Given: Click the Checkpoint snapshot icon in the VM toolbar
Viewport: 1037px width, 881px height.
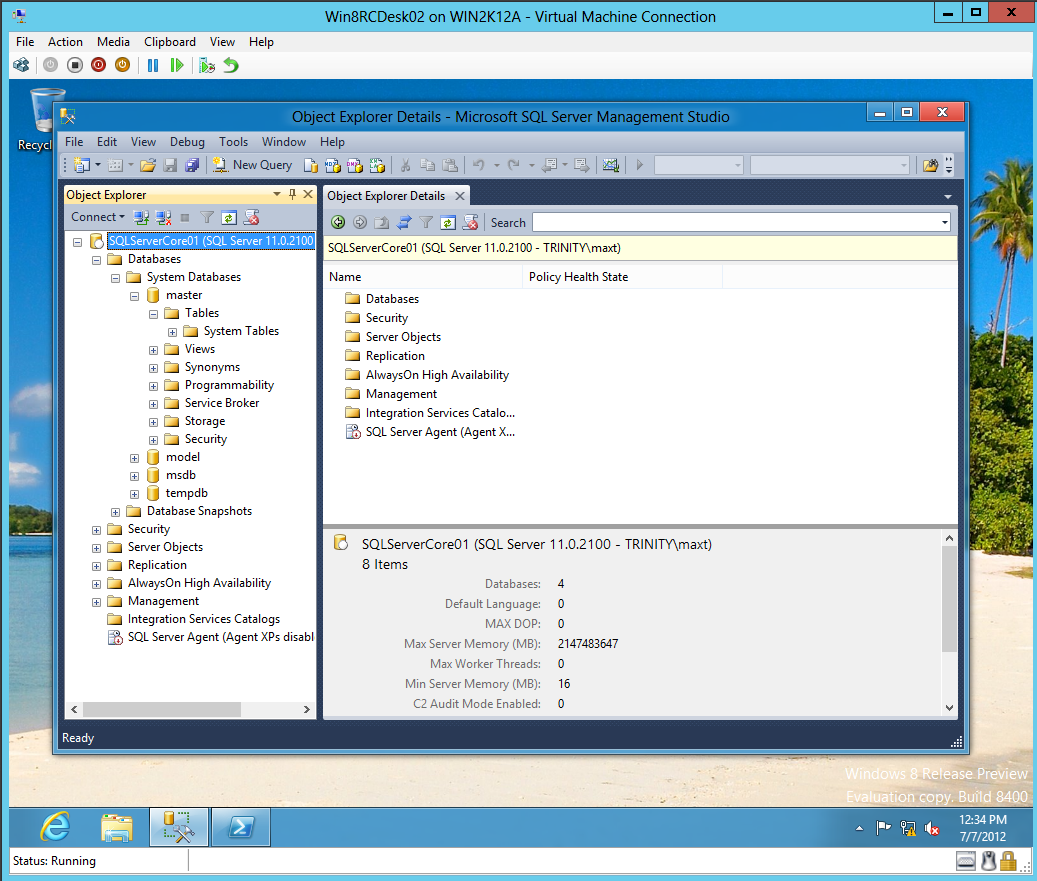Looking at the screenshot, I should [207, 65].
